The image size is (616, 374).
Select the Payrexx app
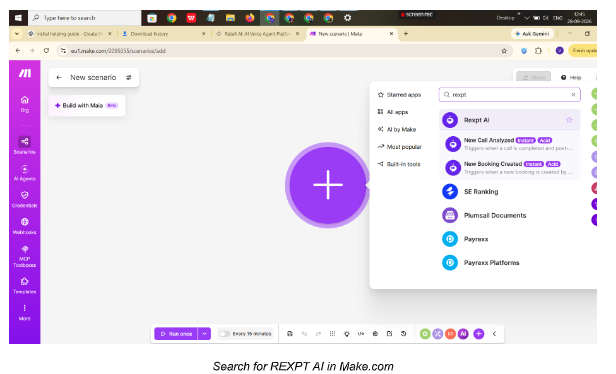tap(509, 239)
